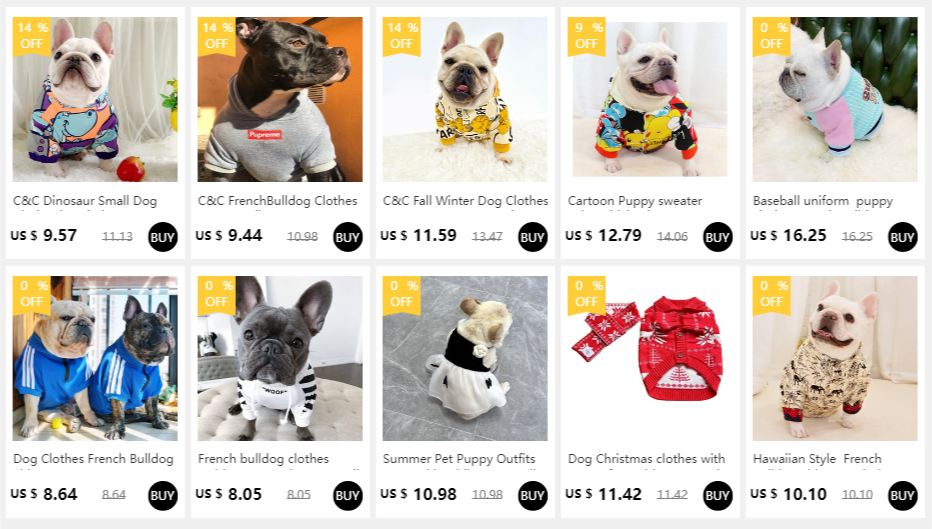The height and width of the screenshot is (529, 932).
Task: Open the grey Supreme hoodie dog photo
Action: tap(280, 99)
